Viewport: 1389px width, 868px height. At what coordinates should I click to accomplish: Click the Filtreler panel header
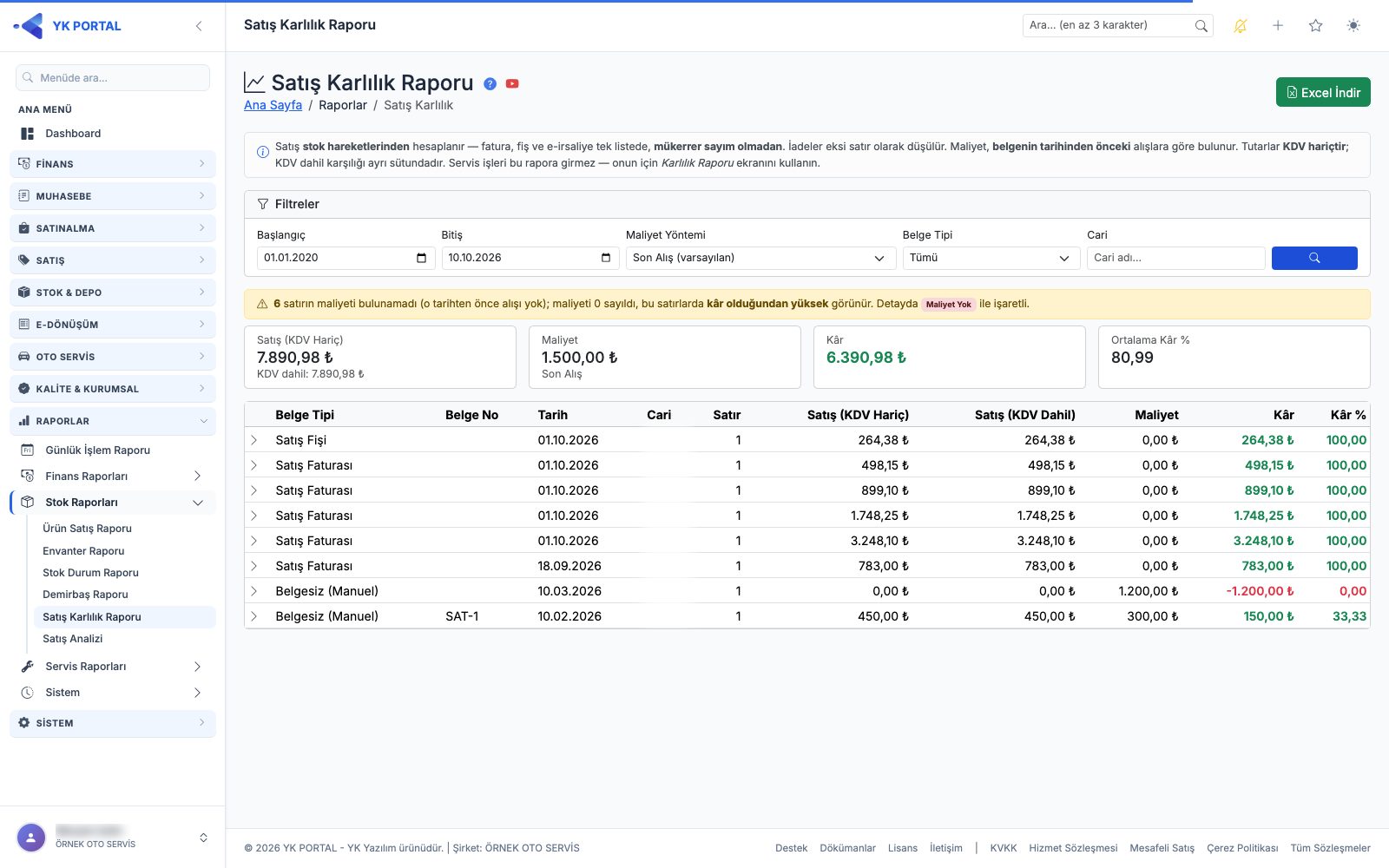pos(807,204)
